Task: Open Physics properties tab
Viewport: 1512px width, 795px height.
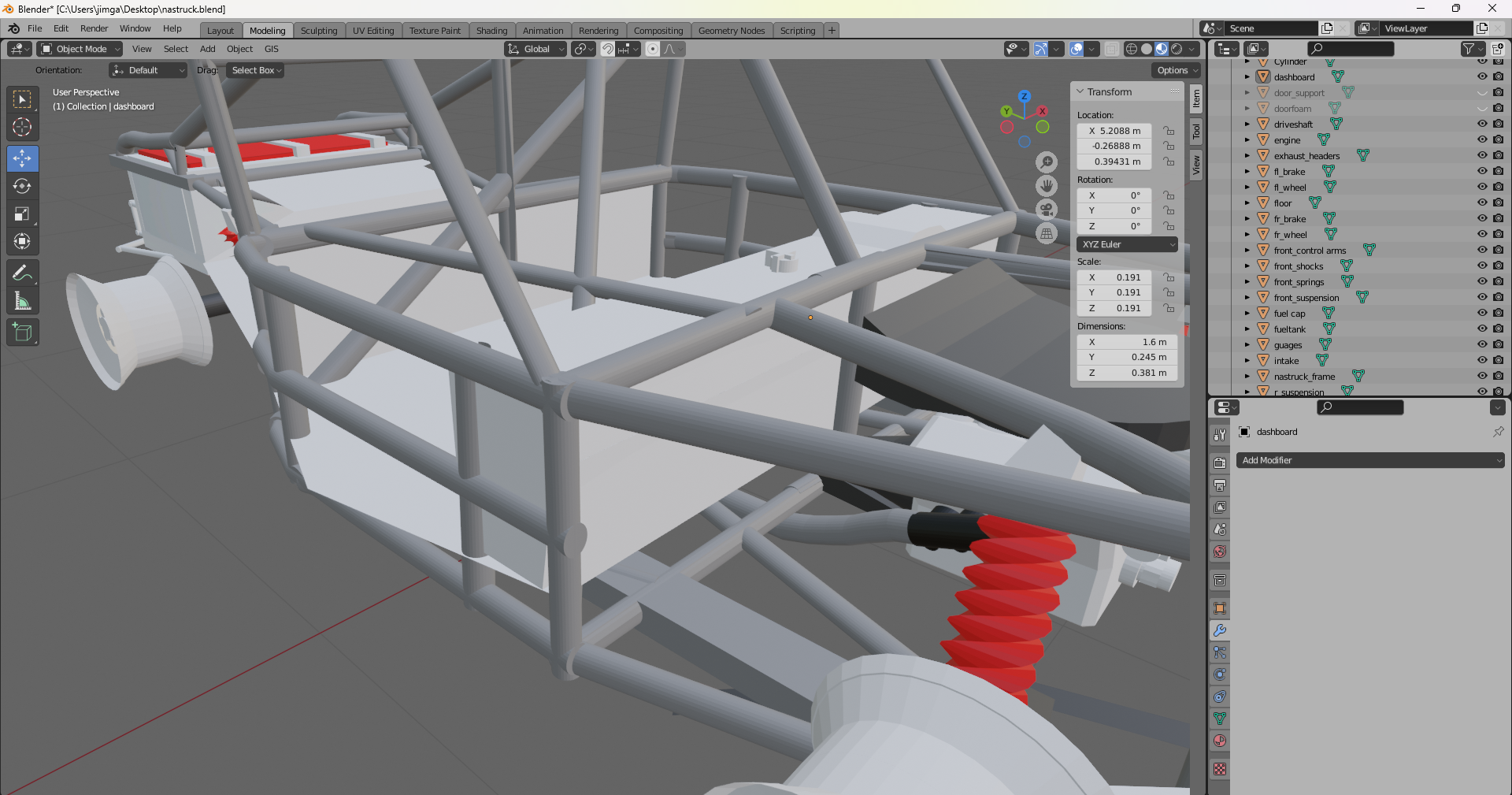Action: coord(1220,674)
